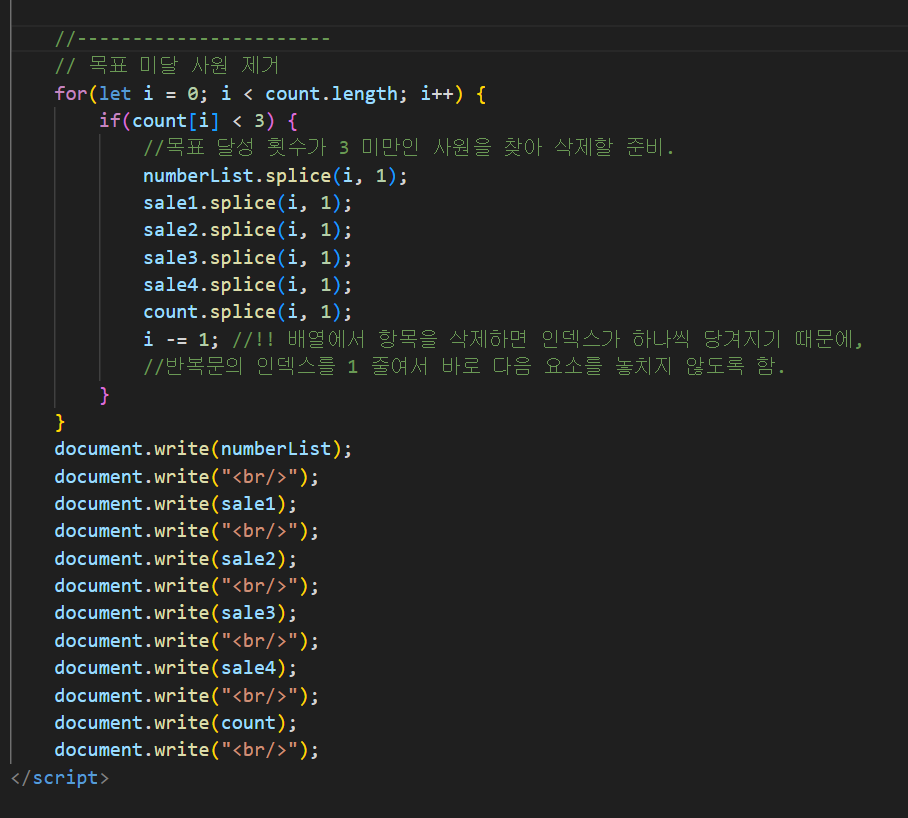
Task: Click the 'document.write(numberList);' line
Action: [x=203, y=449]
